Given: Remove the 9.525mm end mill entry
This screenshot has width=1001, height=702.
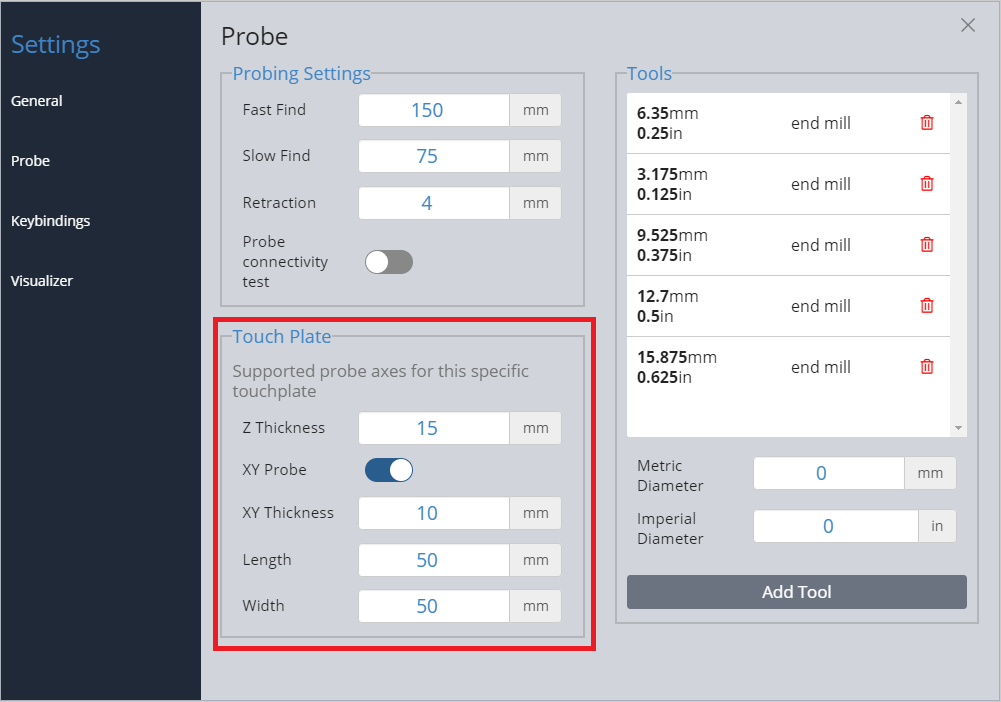Looking at the screenshot, I should coord(927,245).
